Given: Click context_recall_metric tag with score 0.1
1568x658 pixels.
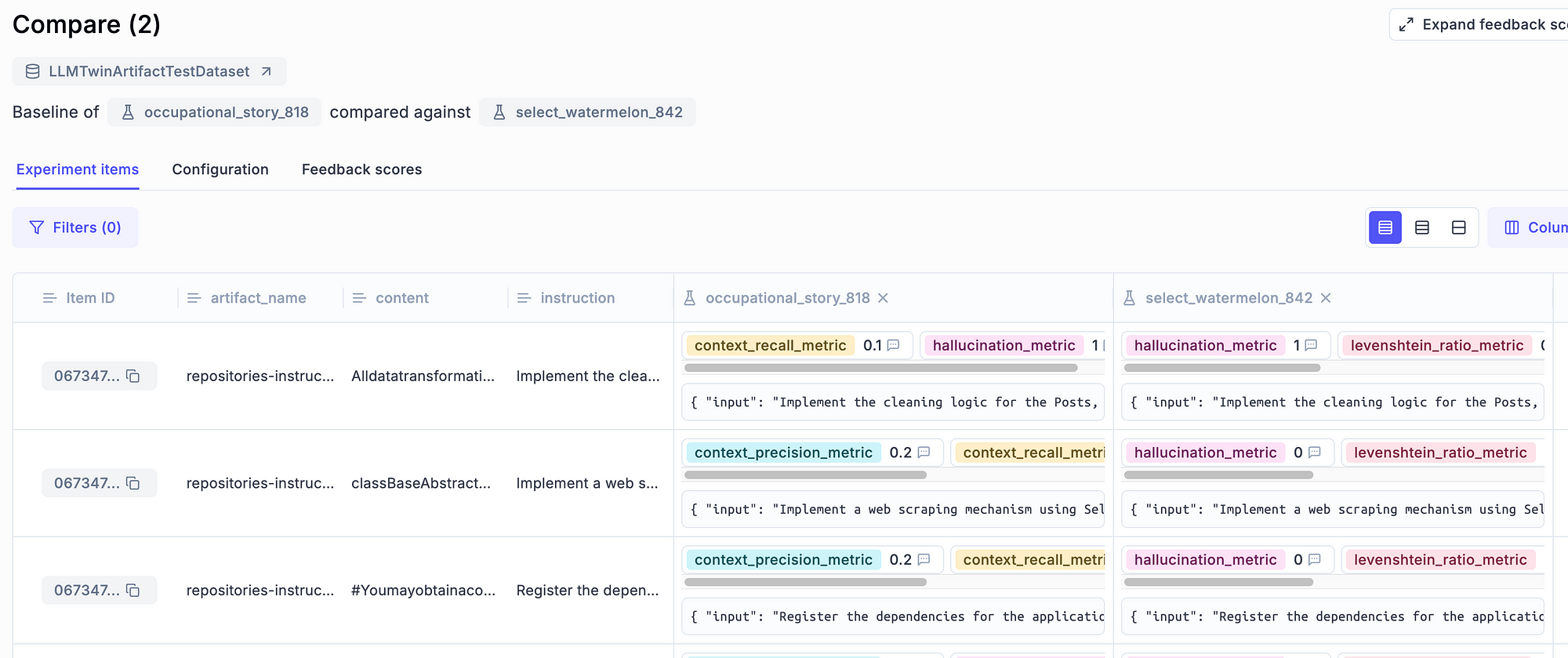Looking at the screenshot, I should 770,345.
